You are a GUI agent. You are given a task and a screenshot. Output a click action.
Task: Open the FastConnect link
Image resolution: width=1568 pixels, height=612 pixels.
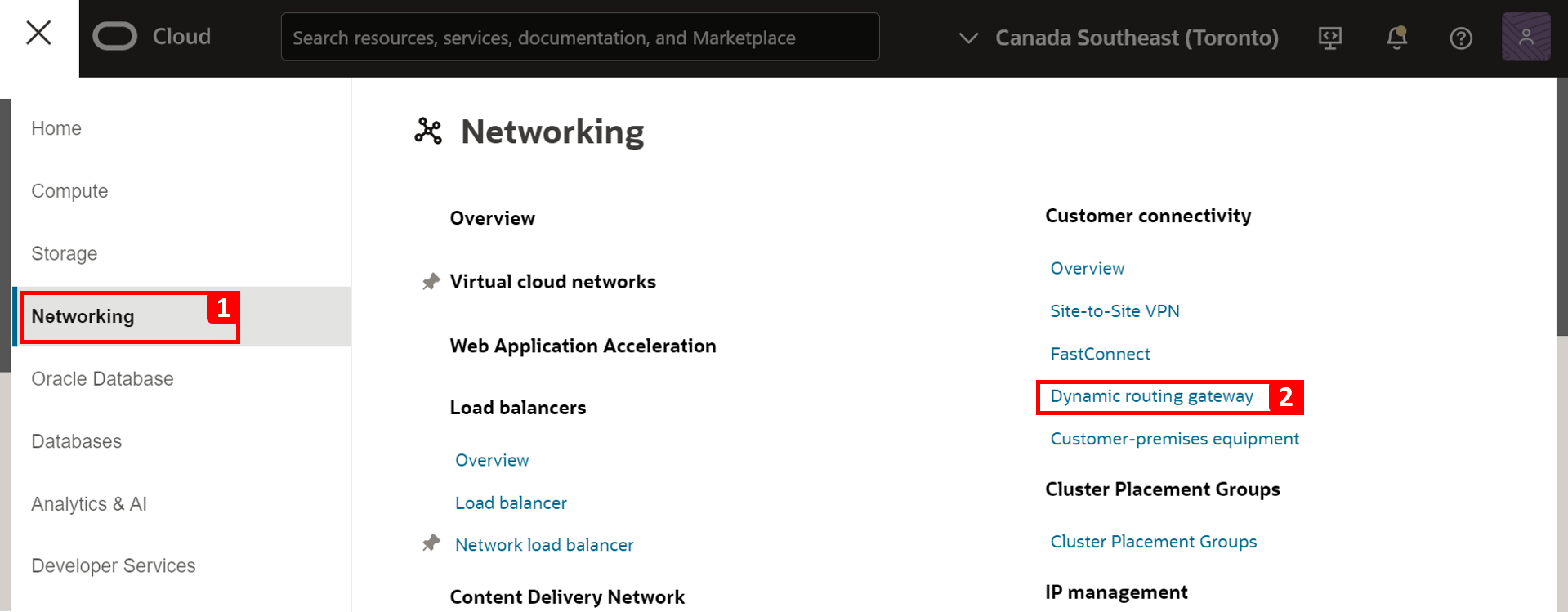point(1101,354)
